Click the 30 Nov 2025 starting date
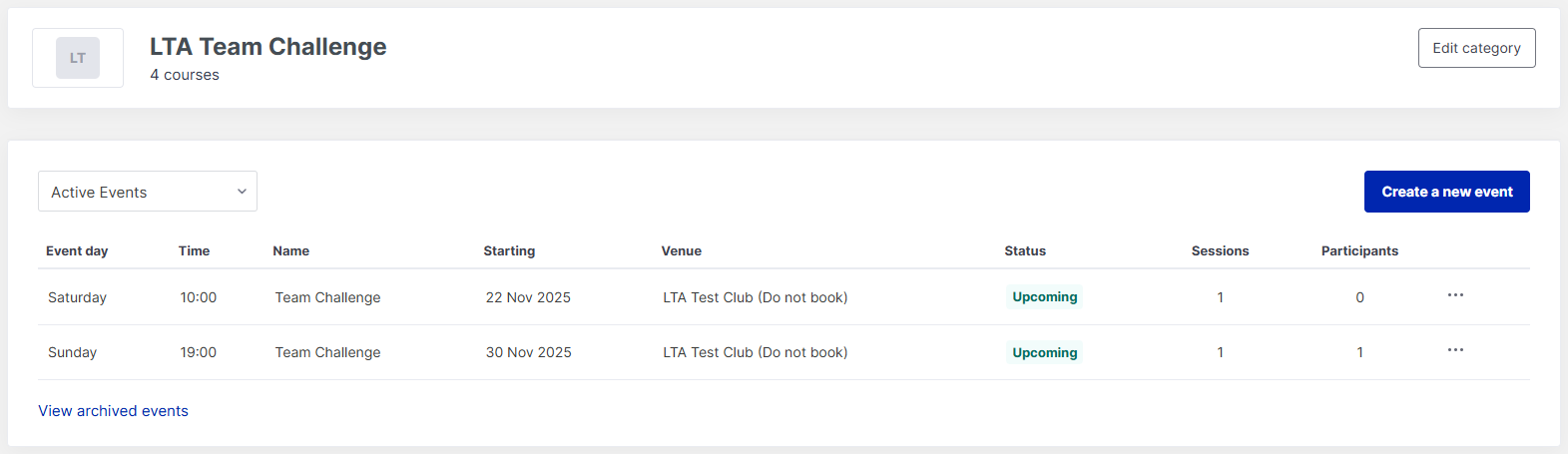Viewport: 1568px width, 454px height. pos(528,352)
